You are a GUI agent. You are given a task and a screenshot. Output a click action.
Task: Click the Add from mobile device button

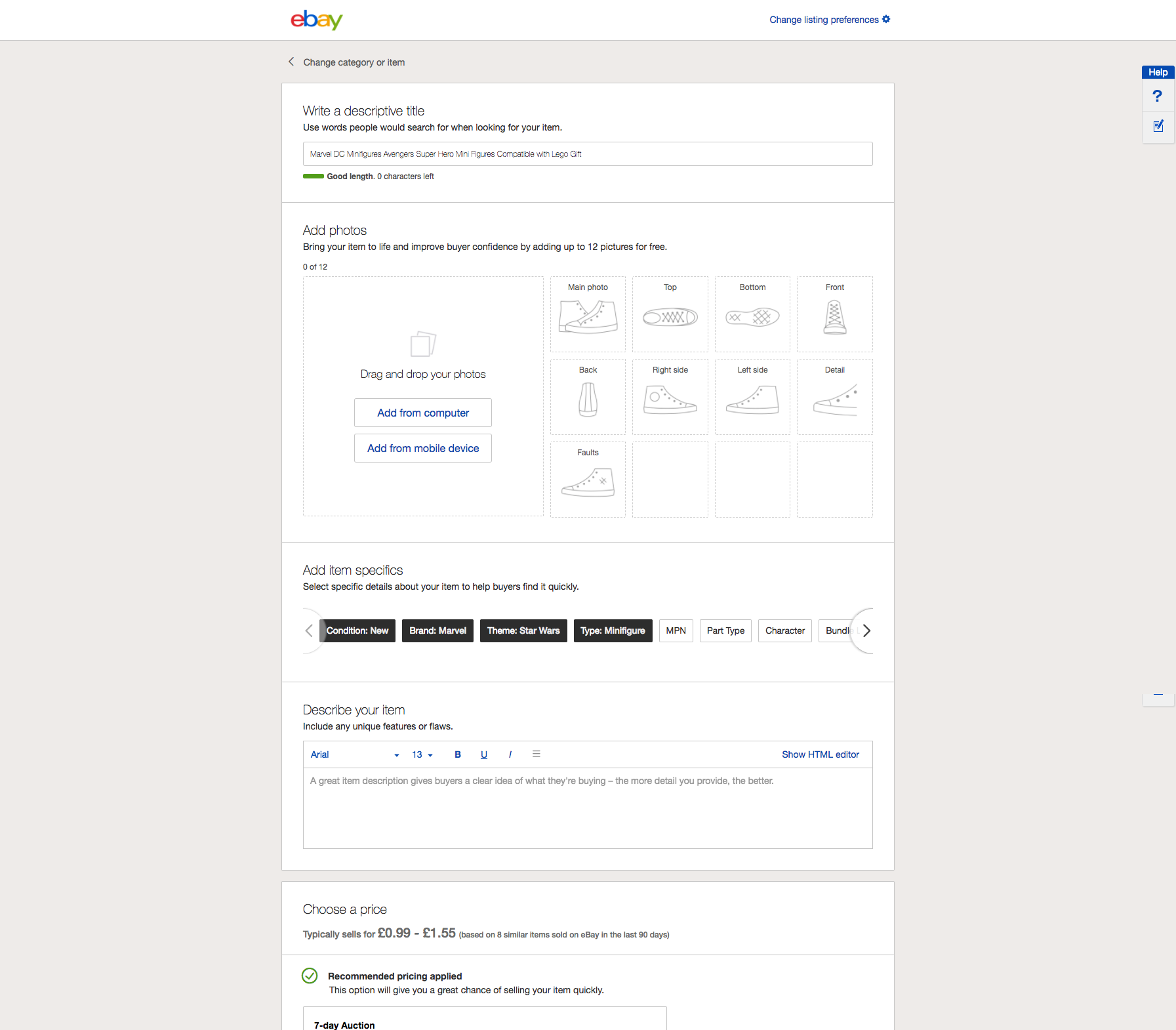click(x=422, y=448)
